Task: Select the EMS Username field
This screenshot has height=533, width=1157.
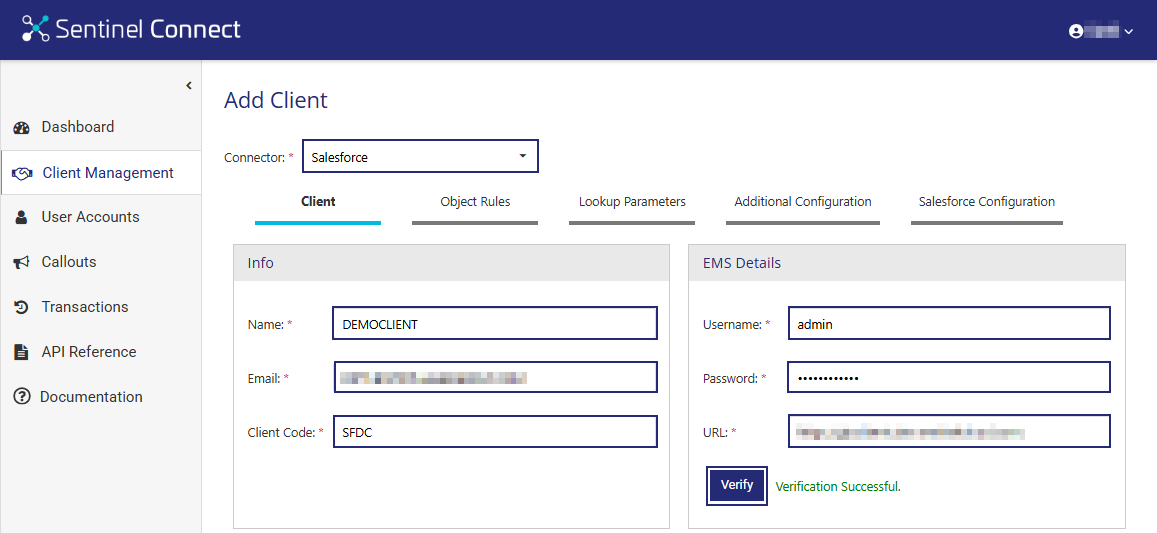Action: point(948,324)
